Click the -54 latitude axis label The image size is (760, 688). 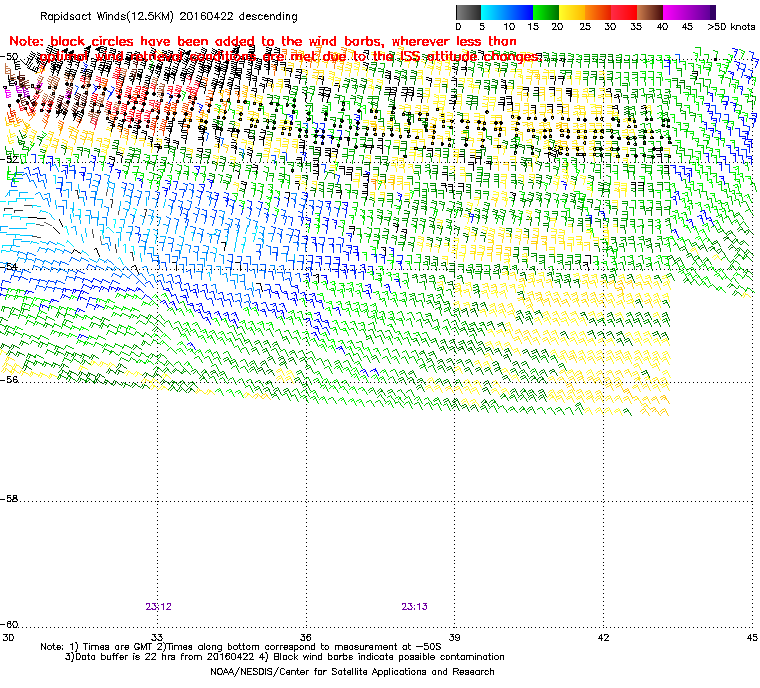(x=10, y=267)
